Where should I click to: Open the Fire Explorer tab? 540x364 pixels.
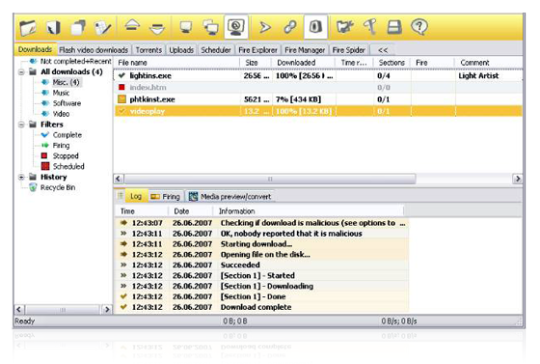click(x=258, y=50)
